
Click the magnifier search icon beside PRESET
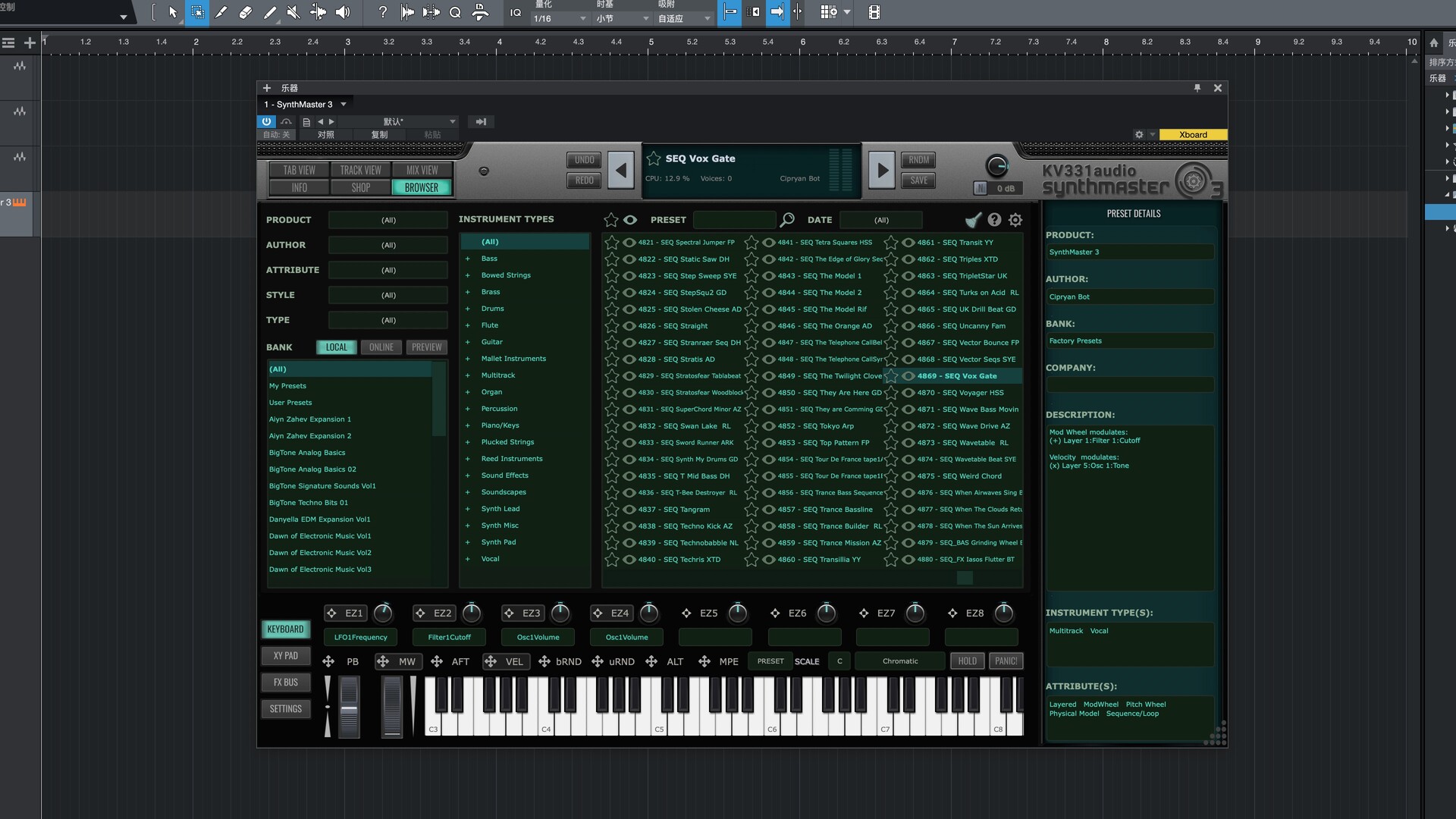pos(787,220)
